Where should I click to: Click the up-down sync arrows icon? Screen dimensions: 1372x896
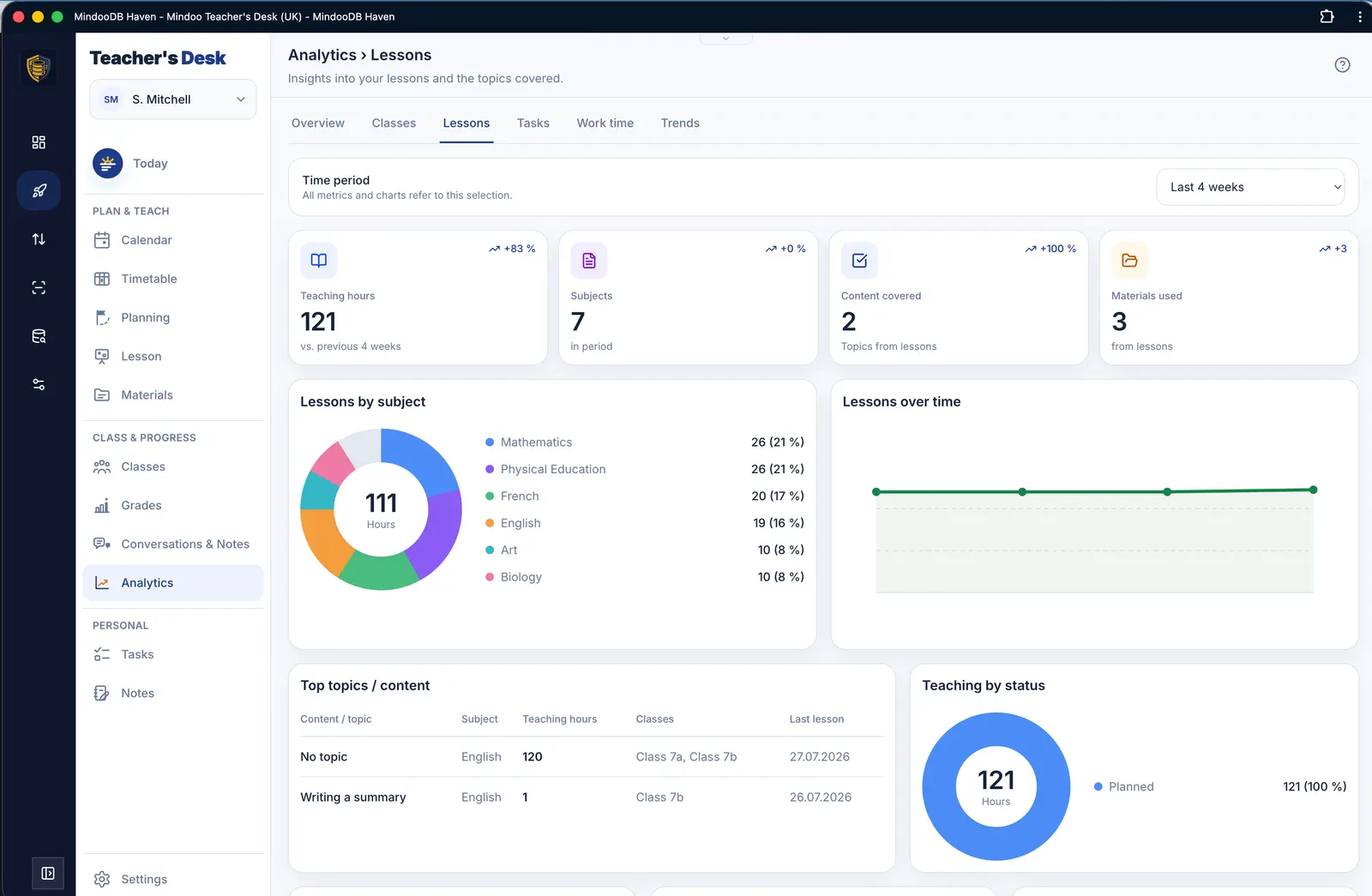39,239
